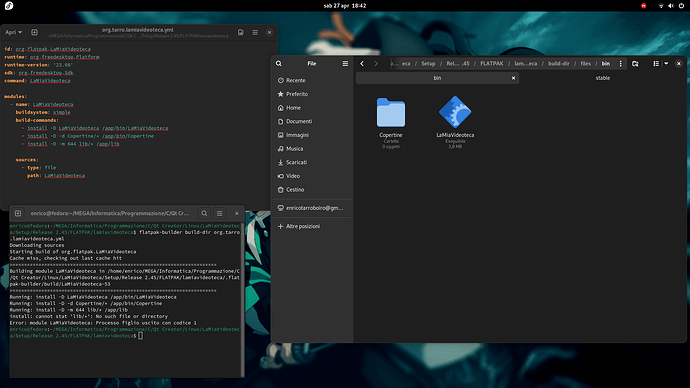Viewport: 690px width, 388px height.
Task: Open the Files sidebar hamburger menu
Action: tap(345, 63)
